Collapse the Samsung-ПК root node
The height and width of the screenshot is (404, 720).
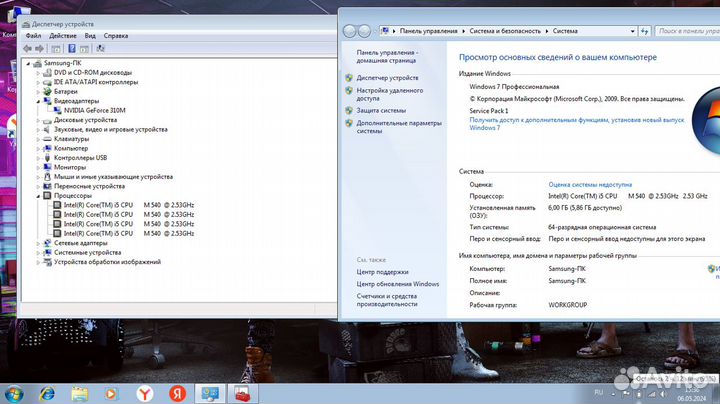28,63
